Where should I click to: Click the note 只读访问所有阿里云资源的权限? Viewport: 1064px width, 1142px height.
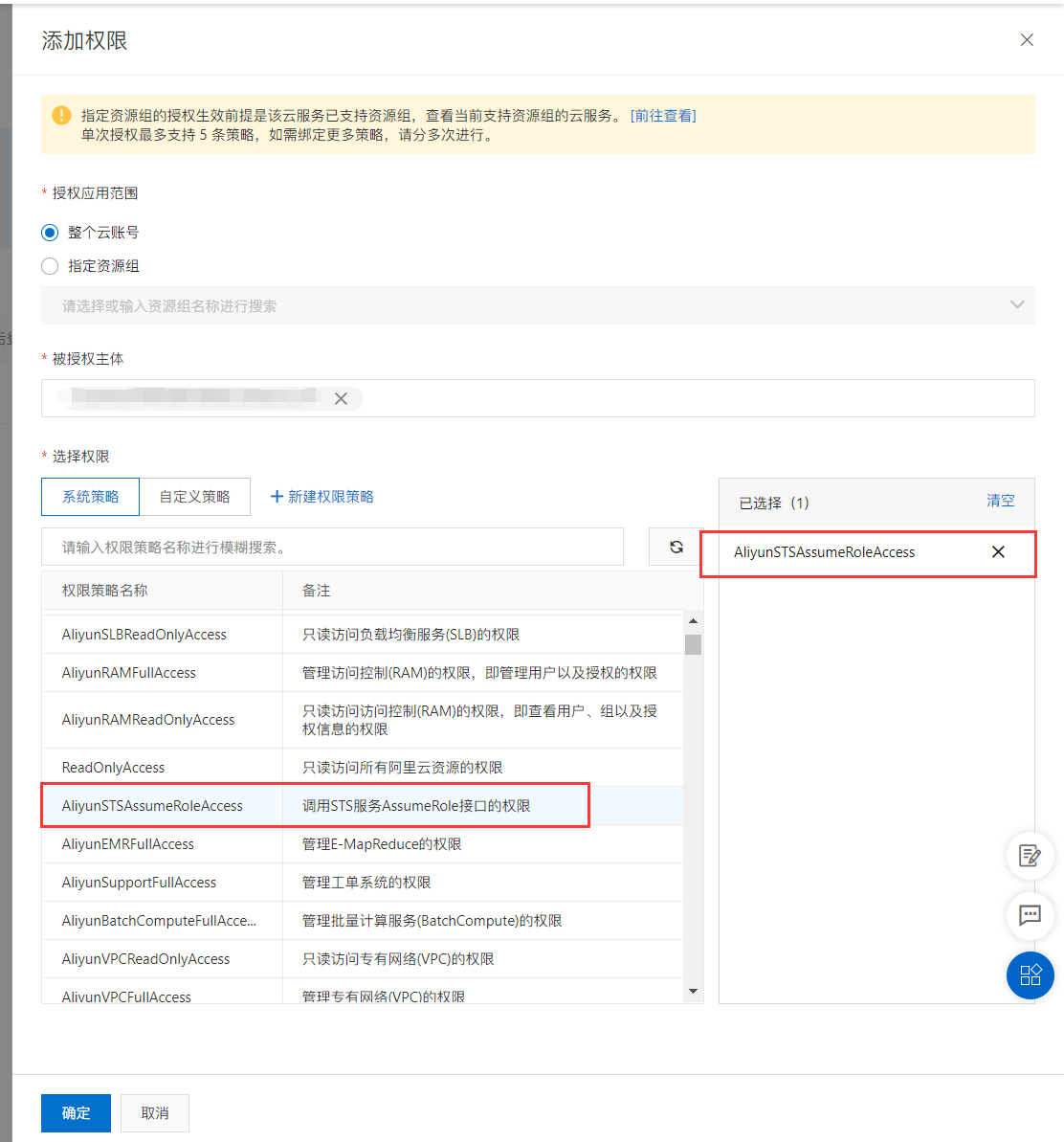[x=403, y=768]
